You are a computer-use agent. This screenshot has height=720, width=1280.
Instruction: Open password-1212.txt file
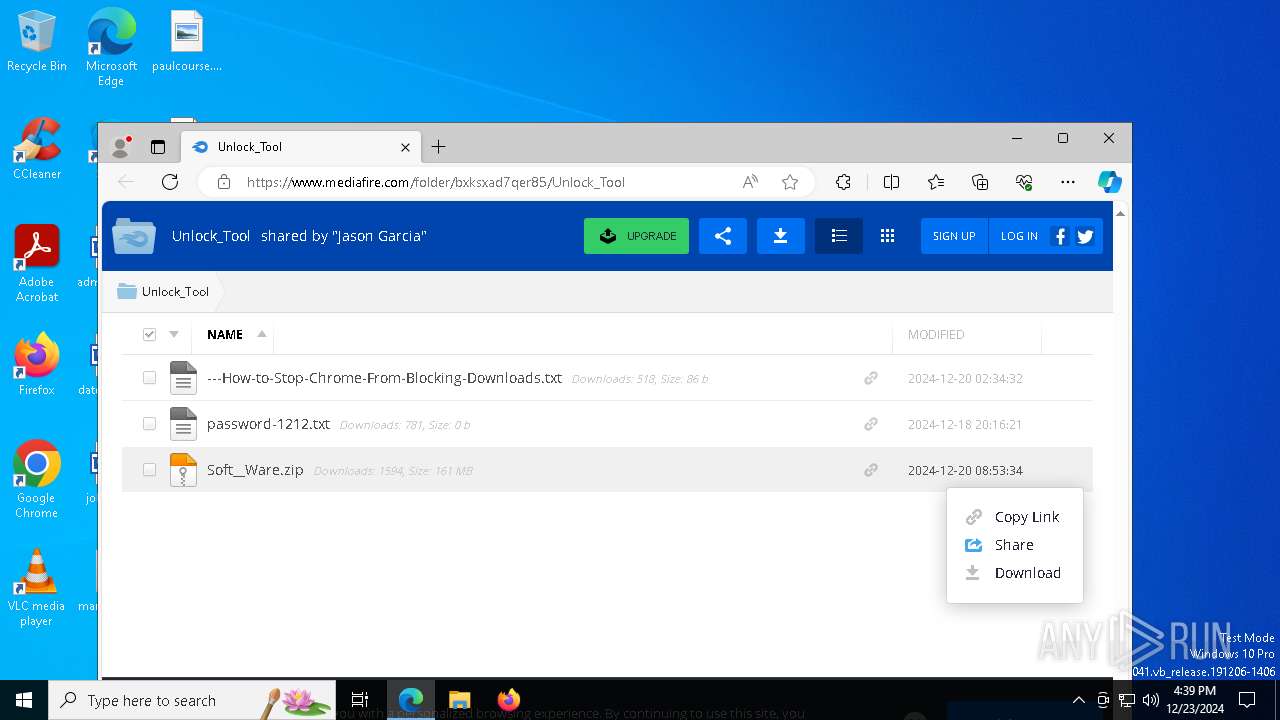268,424
